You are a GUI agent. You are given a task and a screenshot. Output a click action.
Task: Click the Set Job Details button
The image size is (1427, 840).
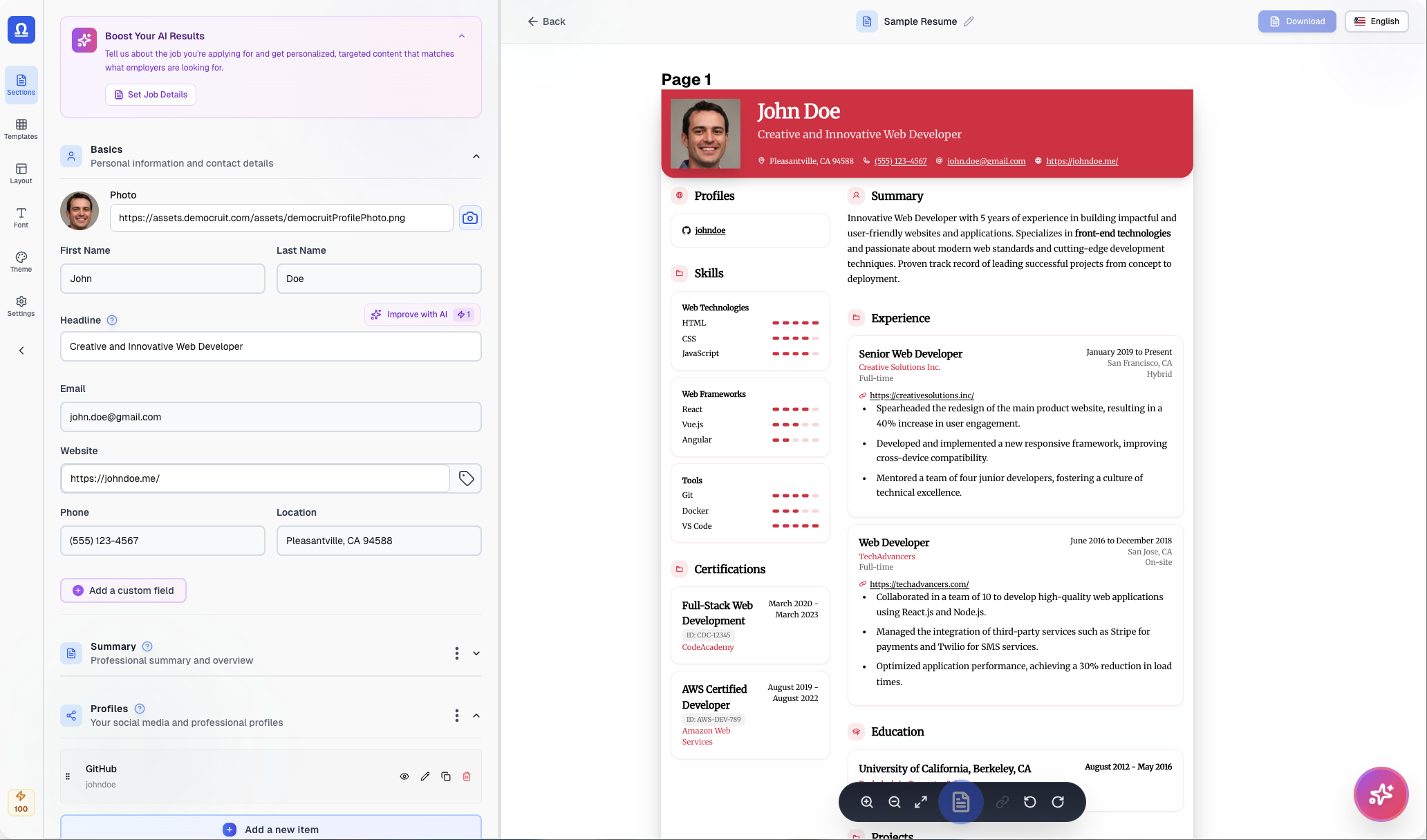[150, 94]
